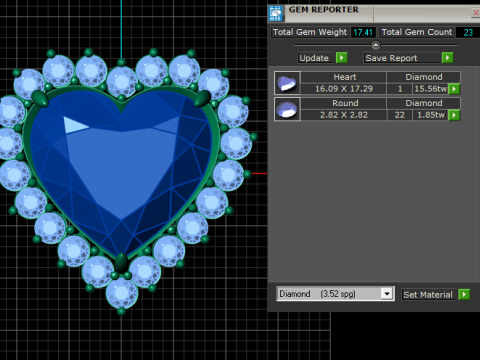Click the green arrow beside 1.85tw

pyautogui.click(x=454, y=115)
